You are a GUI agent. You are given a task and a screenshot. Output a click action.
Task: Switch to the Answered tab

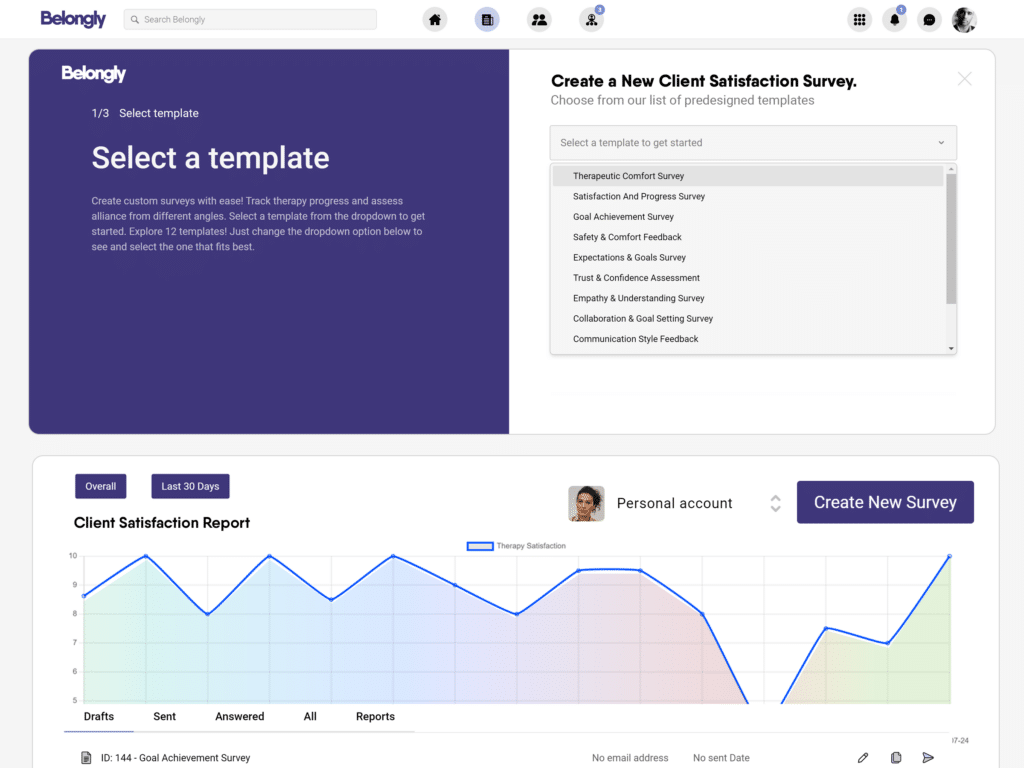coord(240,716)
